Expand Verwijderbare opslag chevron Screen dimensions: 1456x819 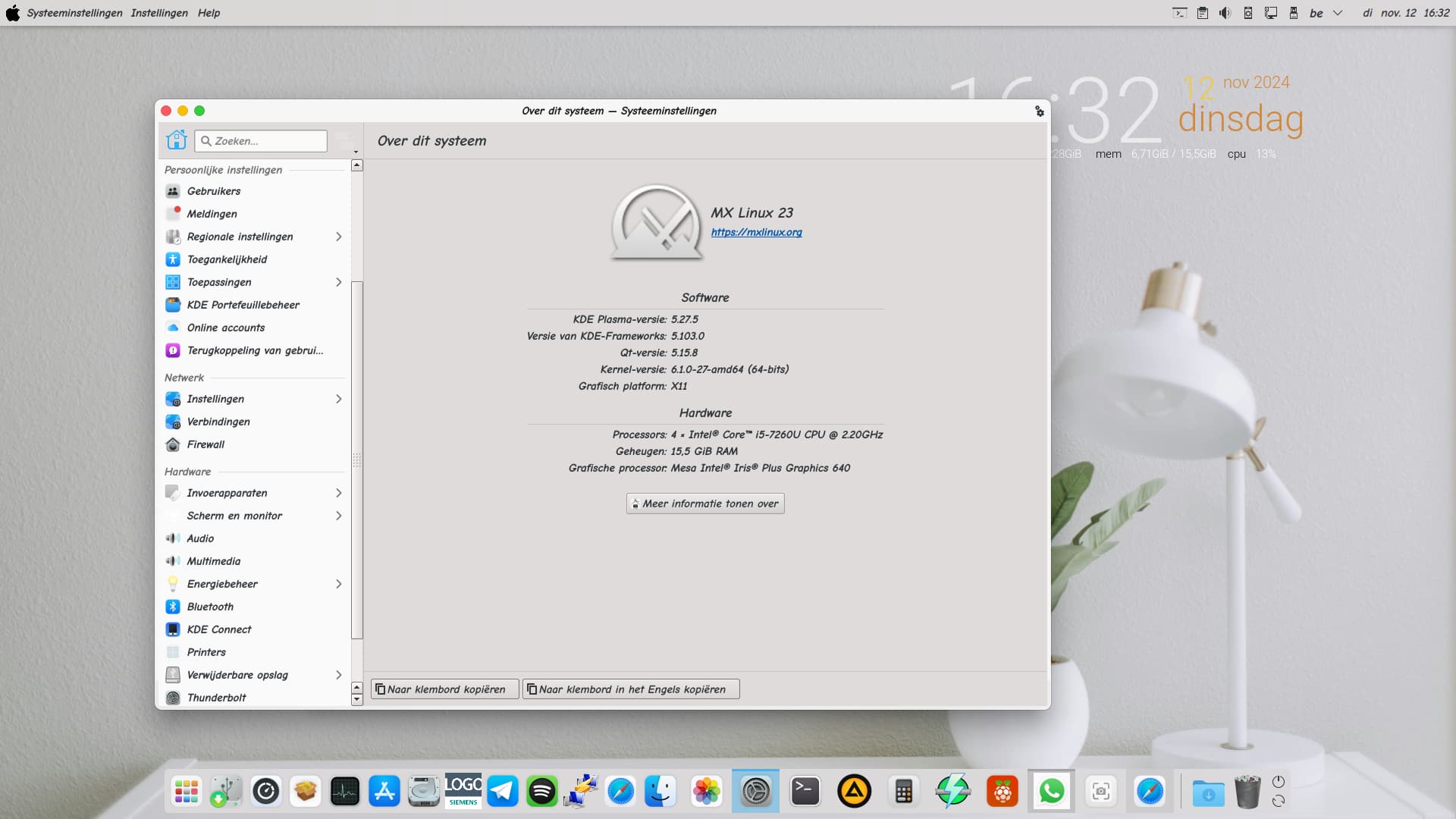click(x=338, y=675)
